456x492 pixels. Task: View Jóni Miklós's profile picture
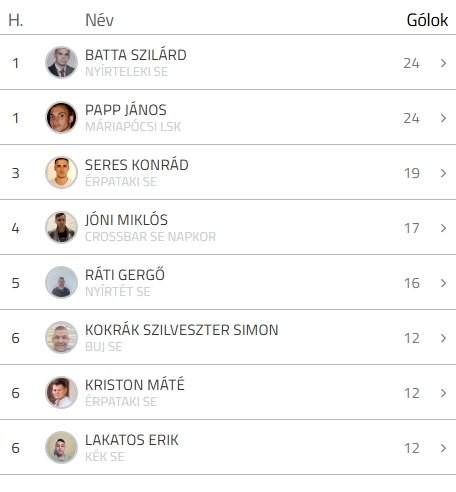point(61,227)
